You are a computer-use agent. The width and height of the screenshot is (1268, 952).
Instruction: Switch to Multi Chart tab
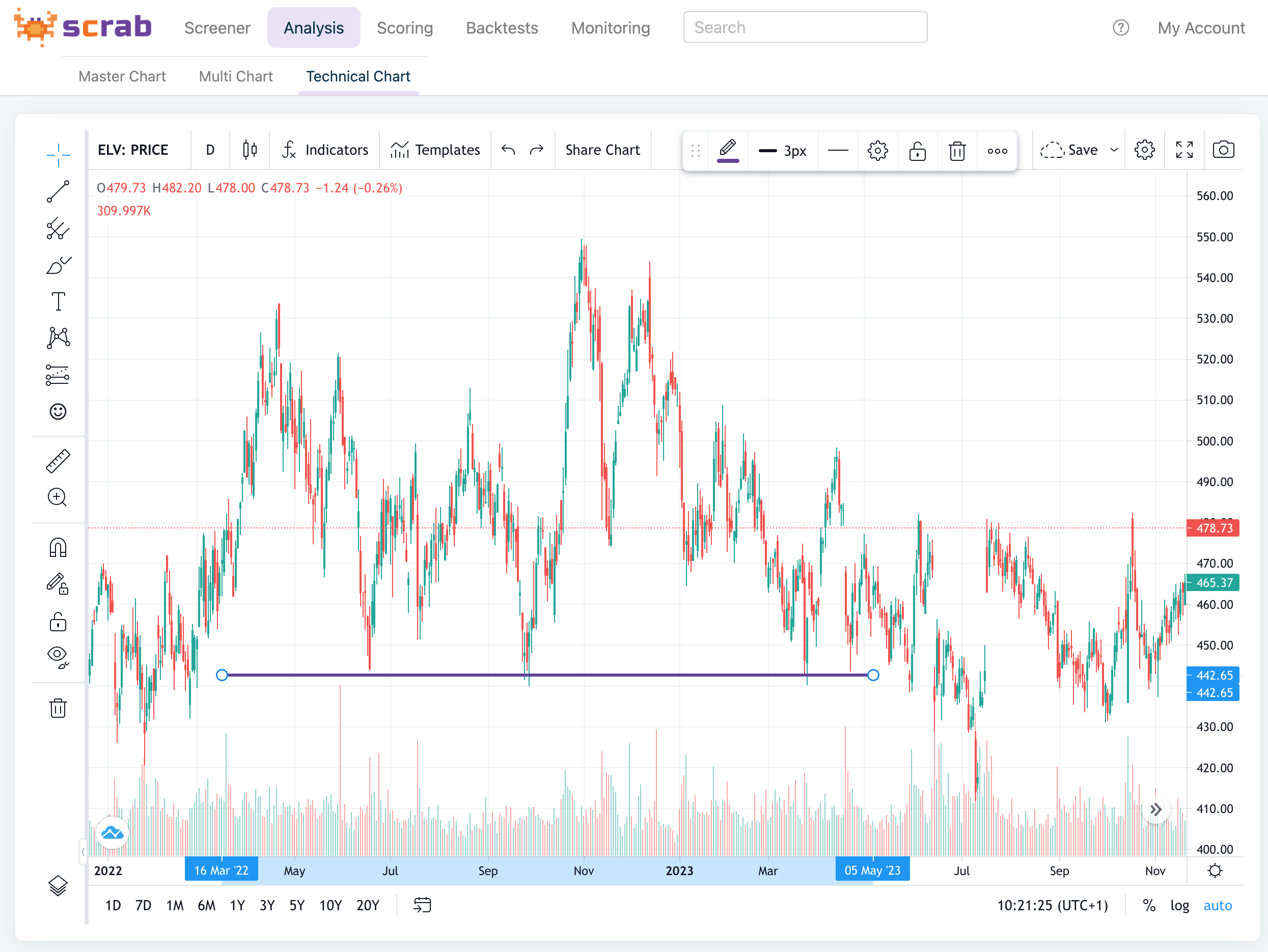(236, 76)
